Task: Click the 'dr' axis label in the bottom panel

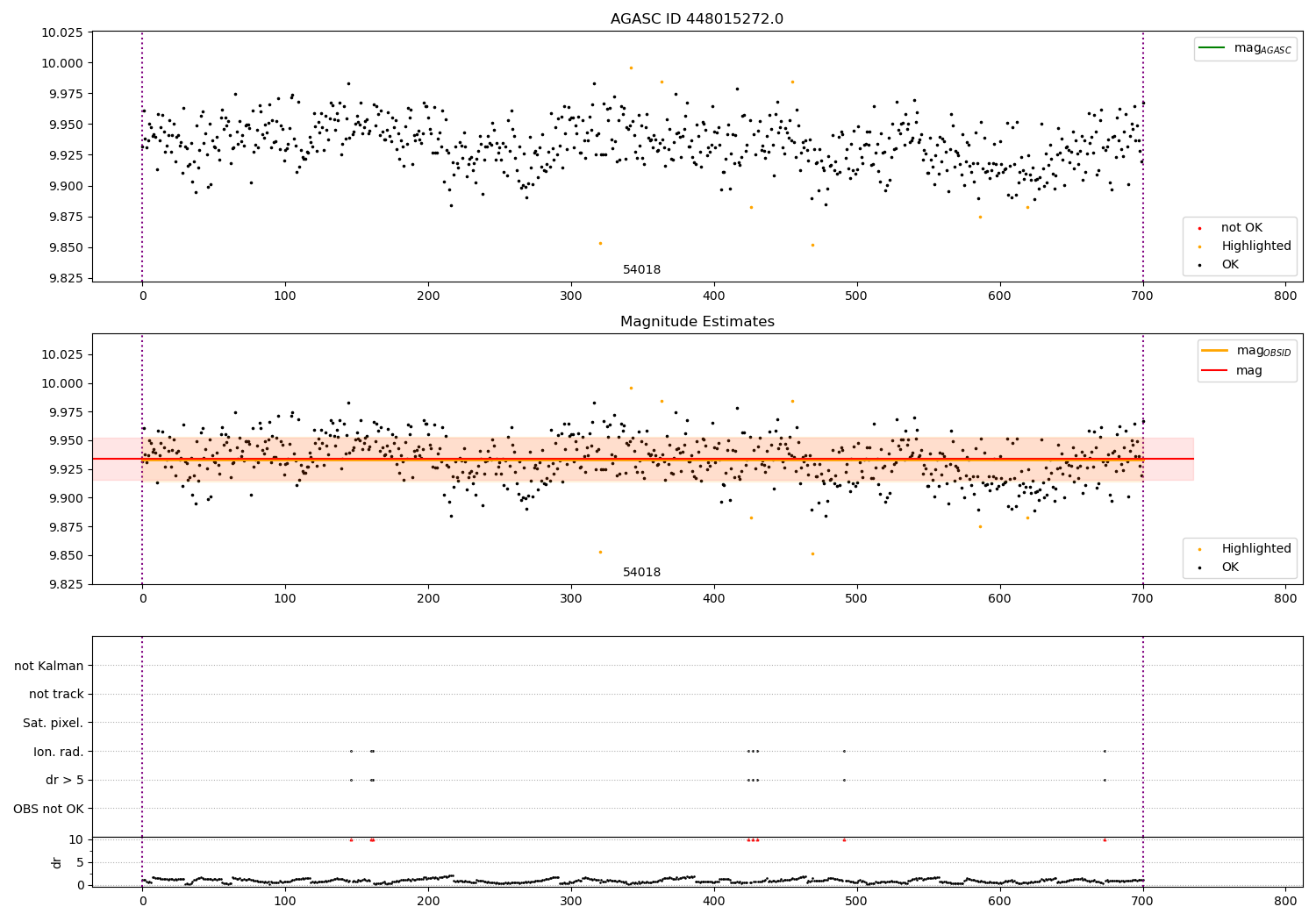Action: coord(57,862)
